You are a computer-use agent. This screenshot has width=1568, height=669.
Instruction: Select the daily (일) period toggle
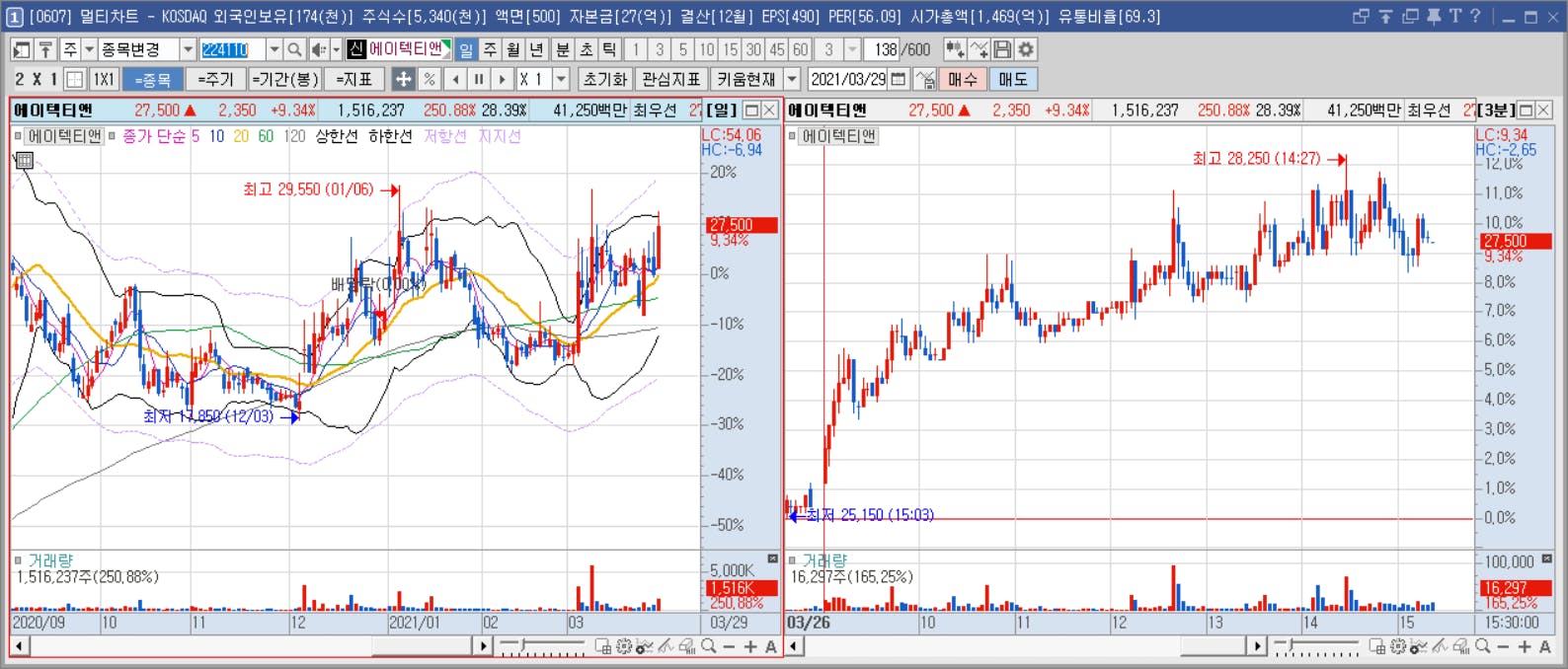[x=466, y=49]
